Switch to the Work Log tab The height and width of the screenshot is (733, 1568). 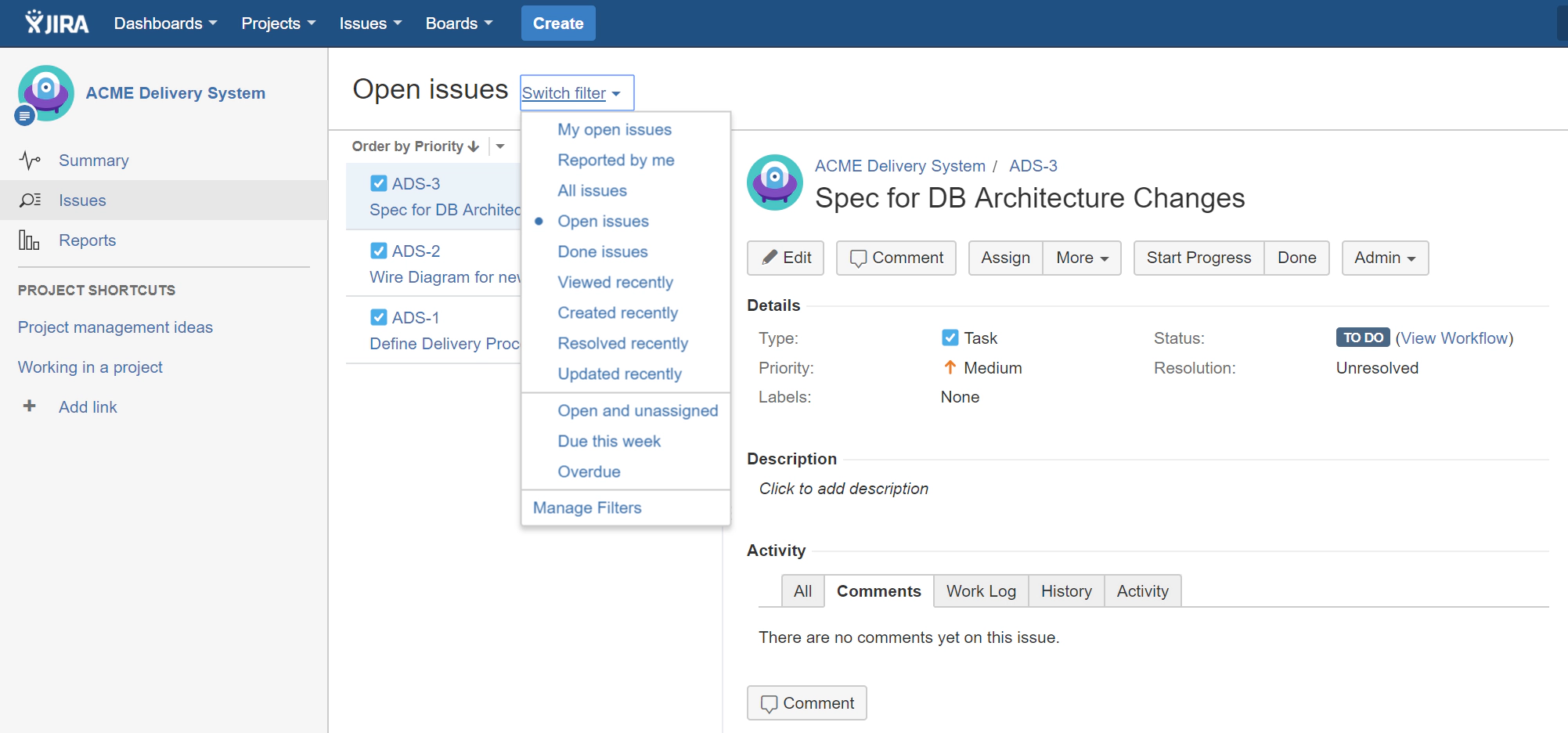980,590
